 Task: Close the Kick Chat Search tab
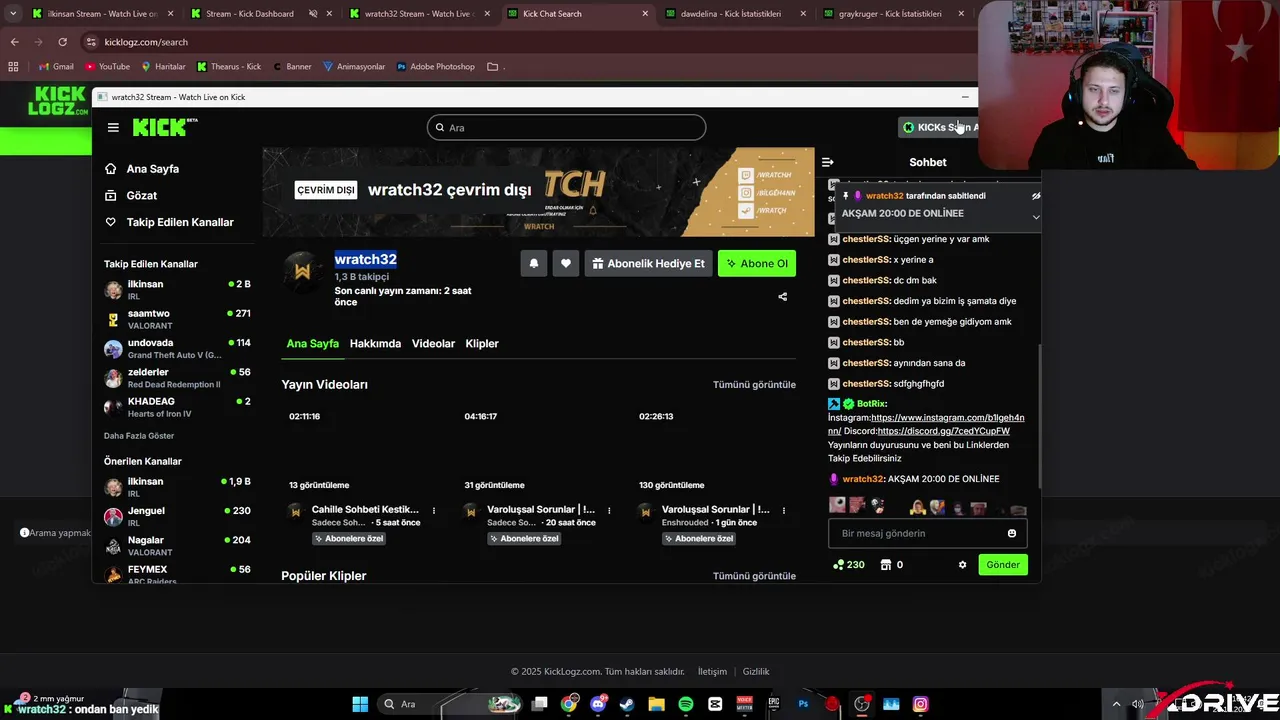point(645,14)
